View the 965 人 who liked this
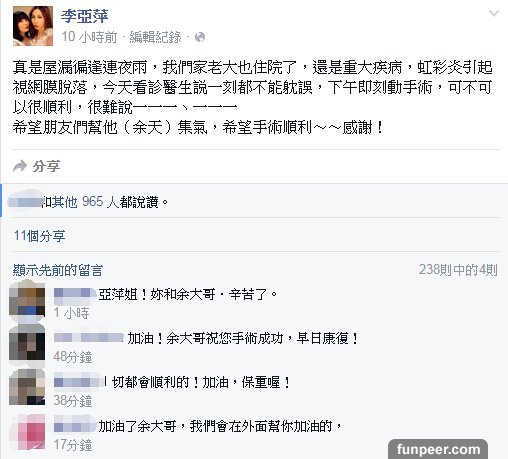The image size is (508, 459). click(100, 202)
